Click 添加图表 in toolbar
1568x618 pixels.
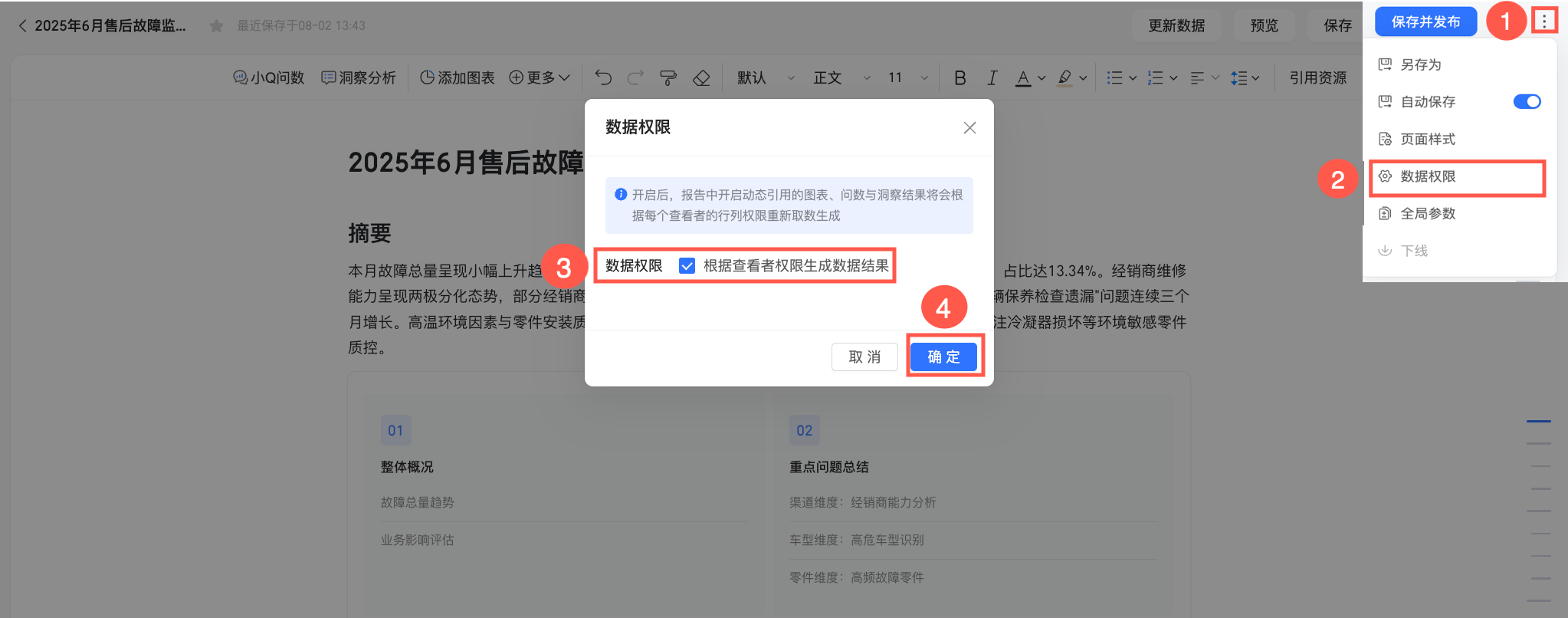[x=458, y=77]
